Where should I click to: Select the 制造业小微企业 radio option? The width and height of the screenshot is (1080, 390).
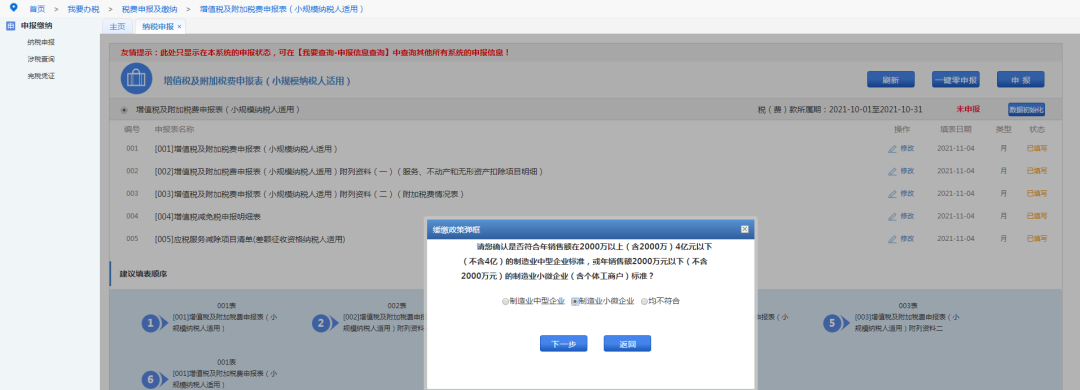[x=574, y=301]
